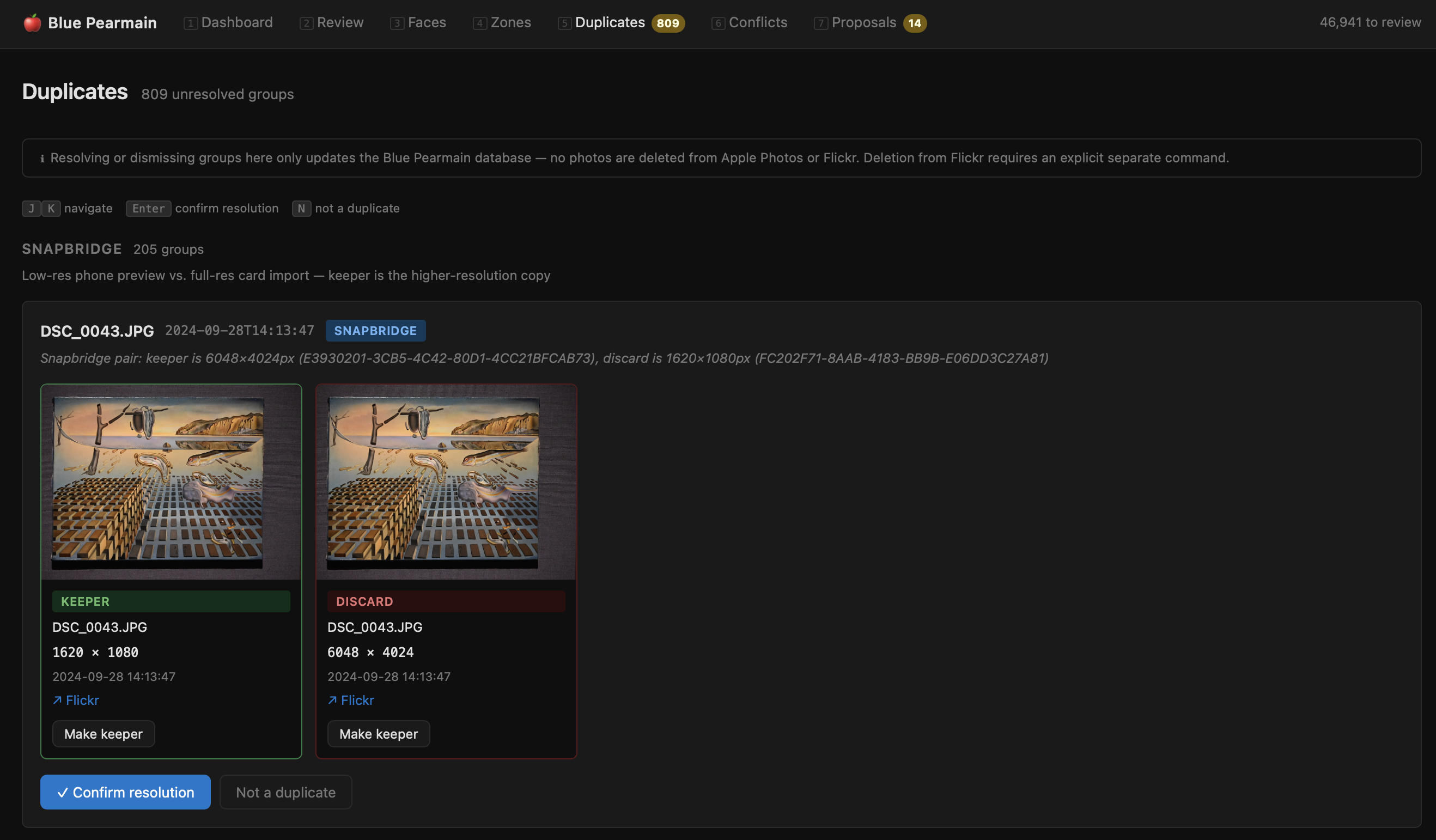1436x840 pixels.
Task: Click the 809 unresolved groups text
Action: pos(218,94)
